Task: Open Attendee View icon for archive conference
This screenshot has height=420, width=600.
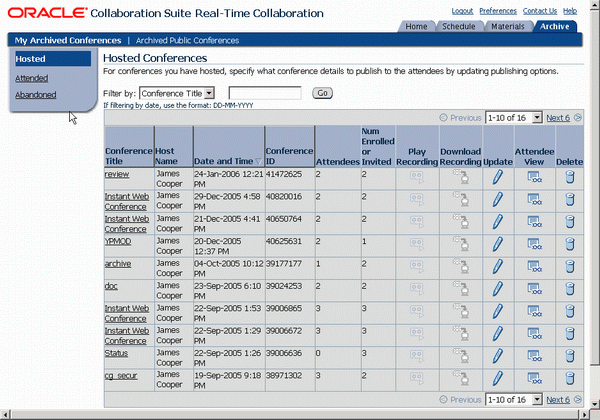Action: [x=535, y=266]
